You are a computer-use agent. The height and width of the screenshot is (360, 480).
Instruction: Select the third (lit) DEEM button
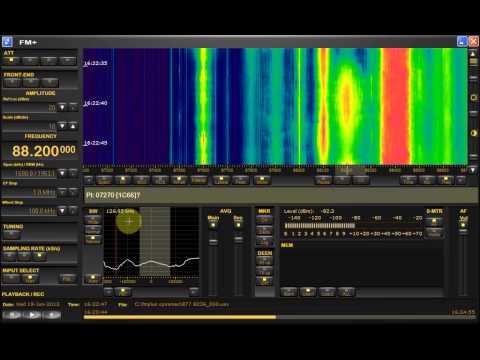264,281
